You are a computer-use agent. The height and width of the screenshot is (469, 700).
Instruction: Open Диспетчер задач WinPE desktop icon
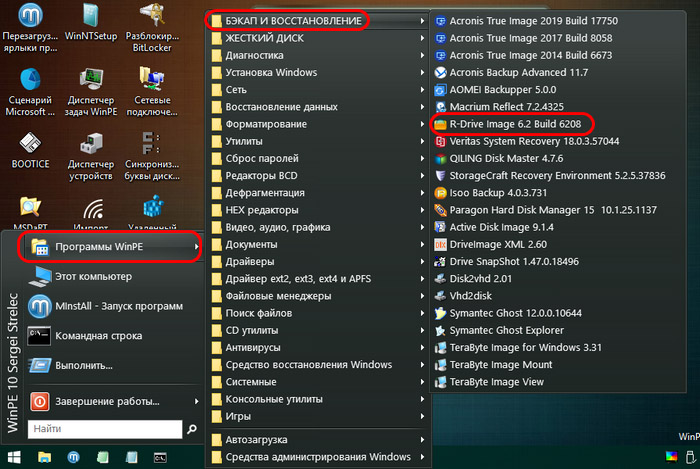(91, 92)
